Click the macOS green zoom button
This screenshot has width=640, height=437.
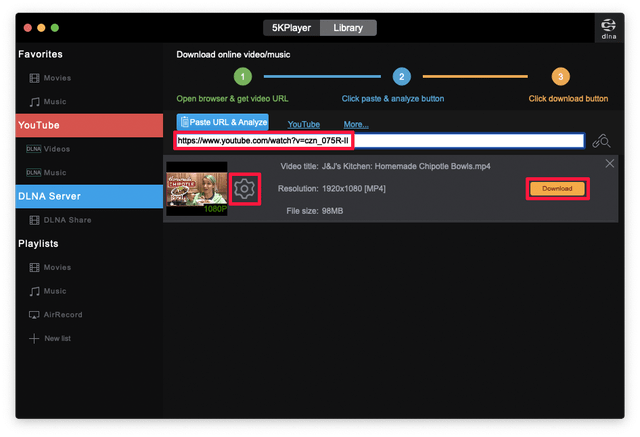pos(55,28)
